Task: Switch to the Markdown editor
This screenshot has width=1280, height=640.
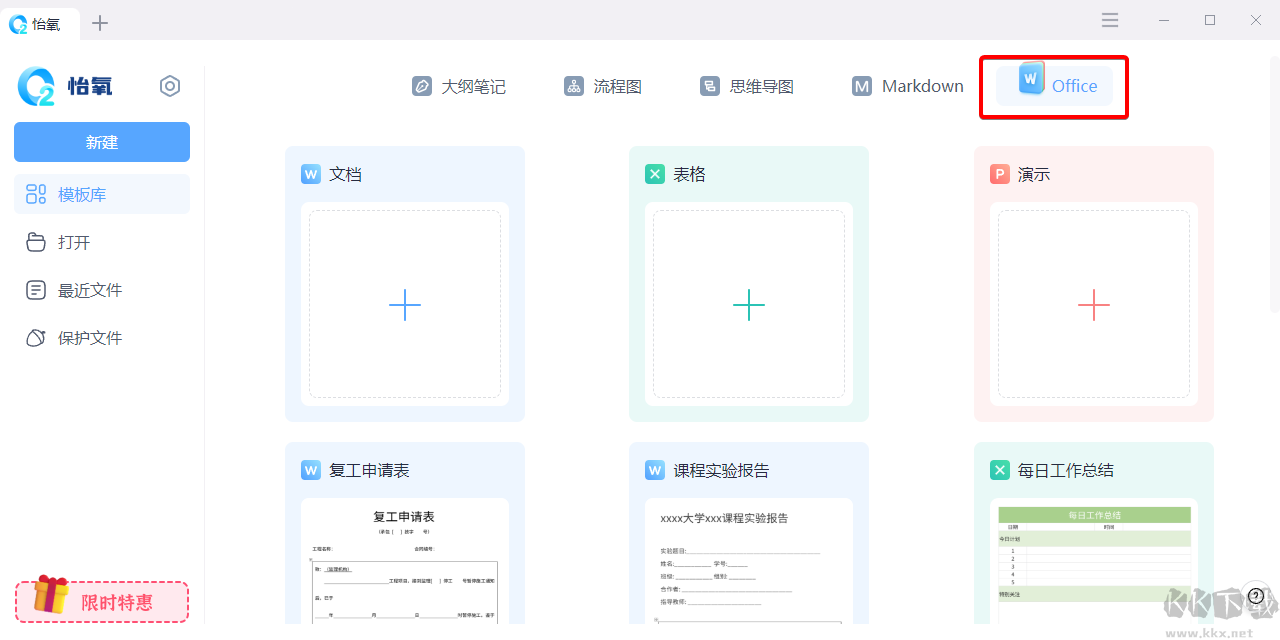Action: click(x=906, y=86)
